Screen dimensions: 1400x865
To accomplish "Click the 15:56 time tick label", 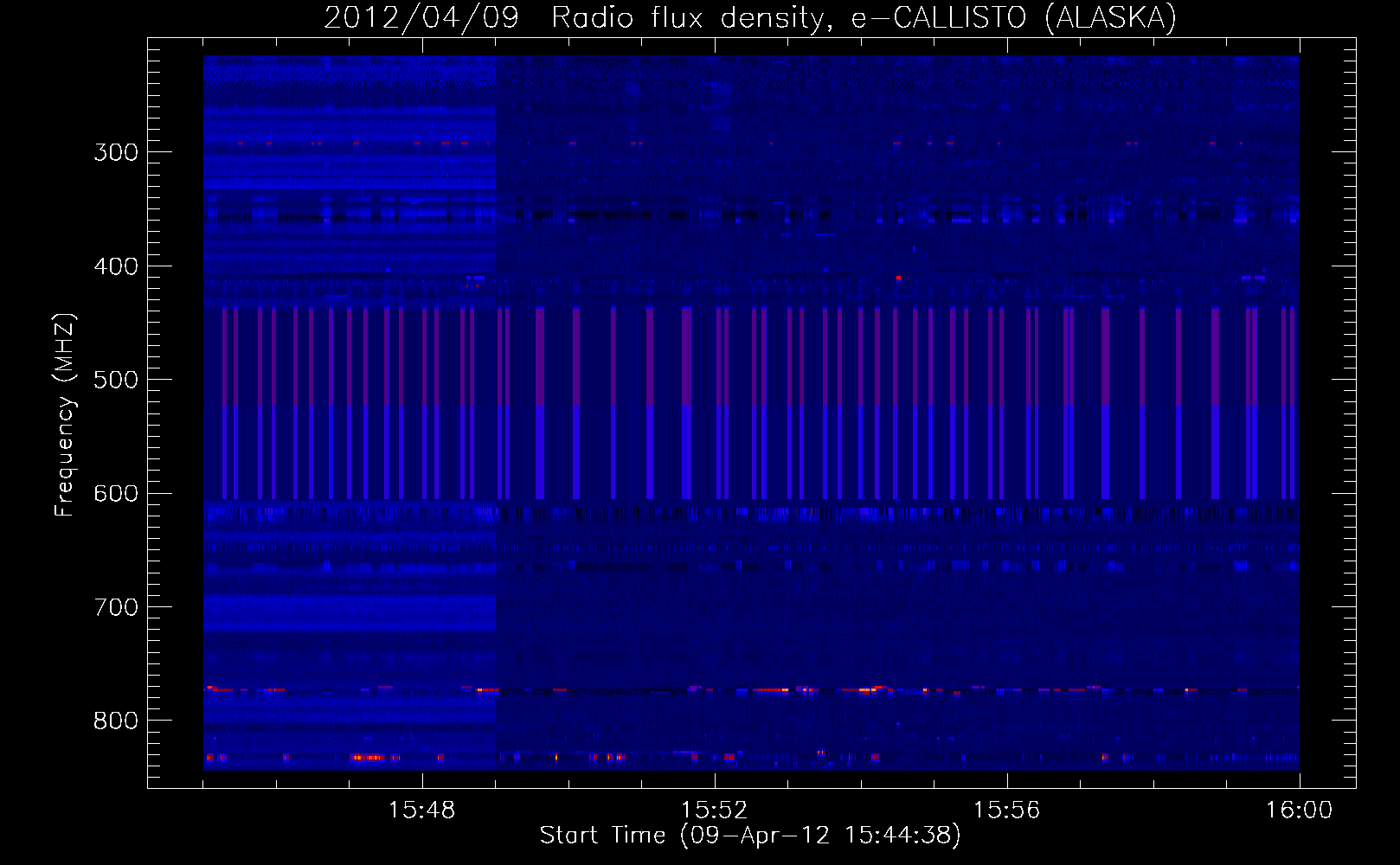I will [x=1006, y=811].
